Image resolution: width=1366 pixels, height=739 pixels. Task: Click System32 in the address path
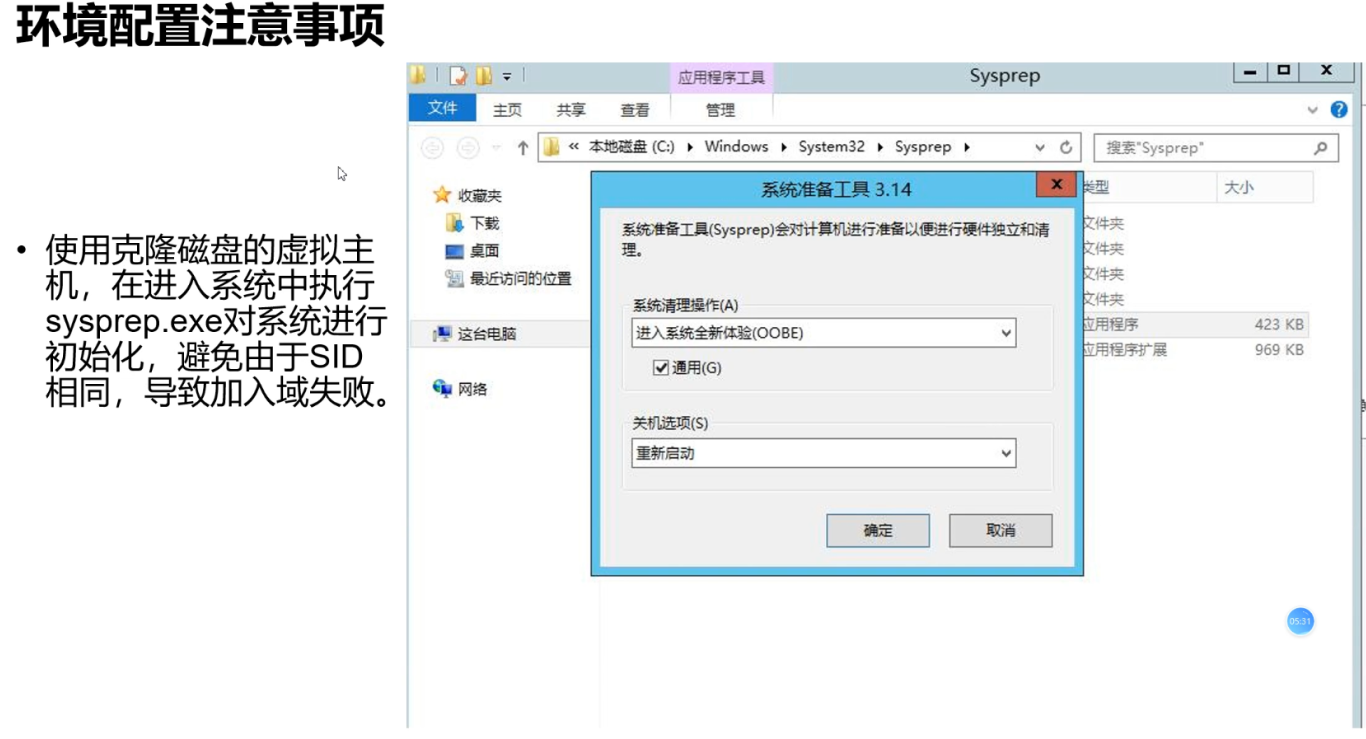[831, 147]
